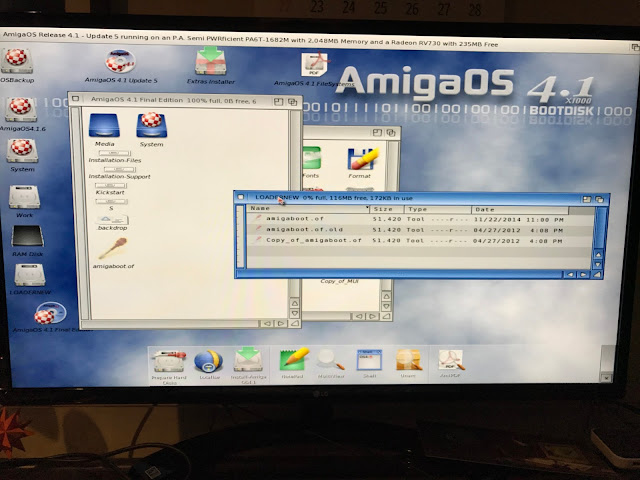The height and width of the screenshot is (480, 640).
Task: Select the amigaboot.of row in LOADERNEW
Action: point(419,219)
